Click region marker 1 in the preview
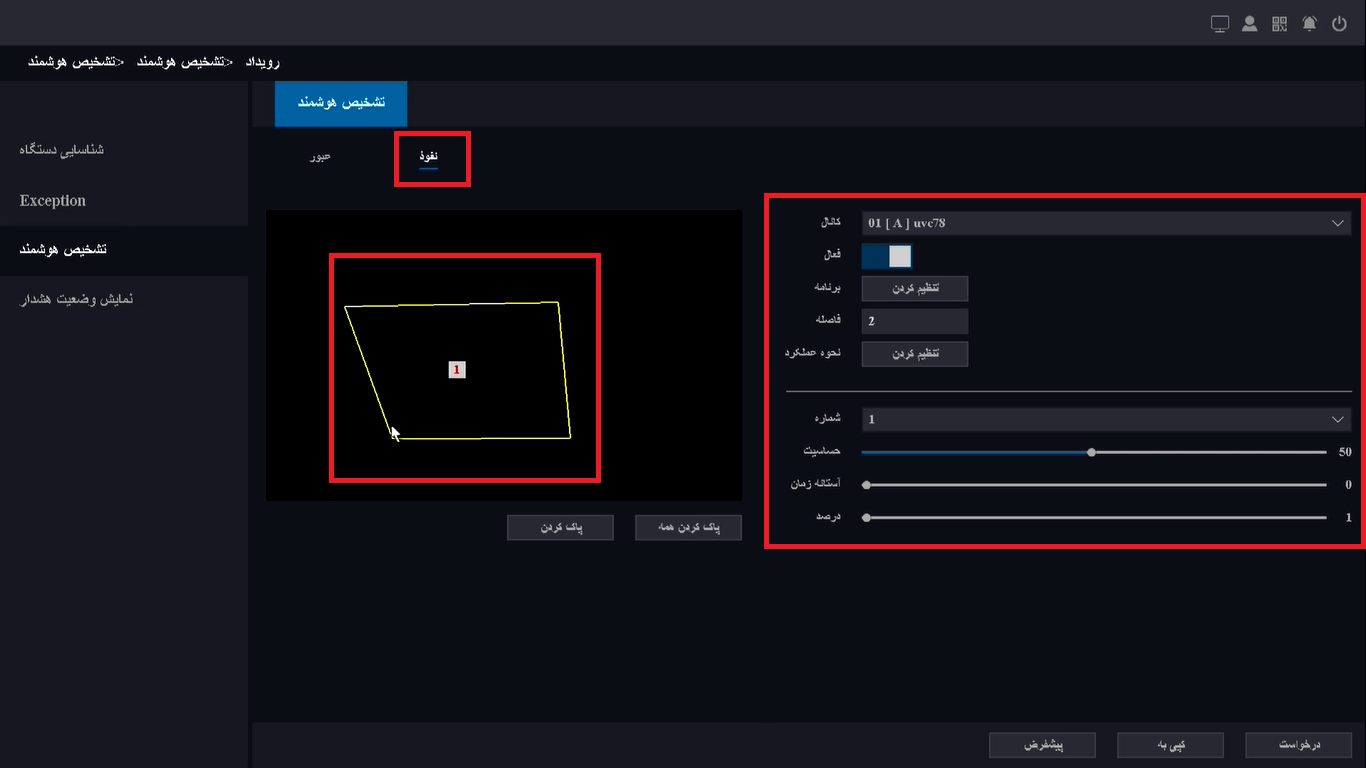This screenshot has width=1366, height=768. [457, 370]
